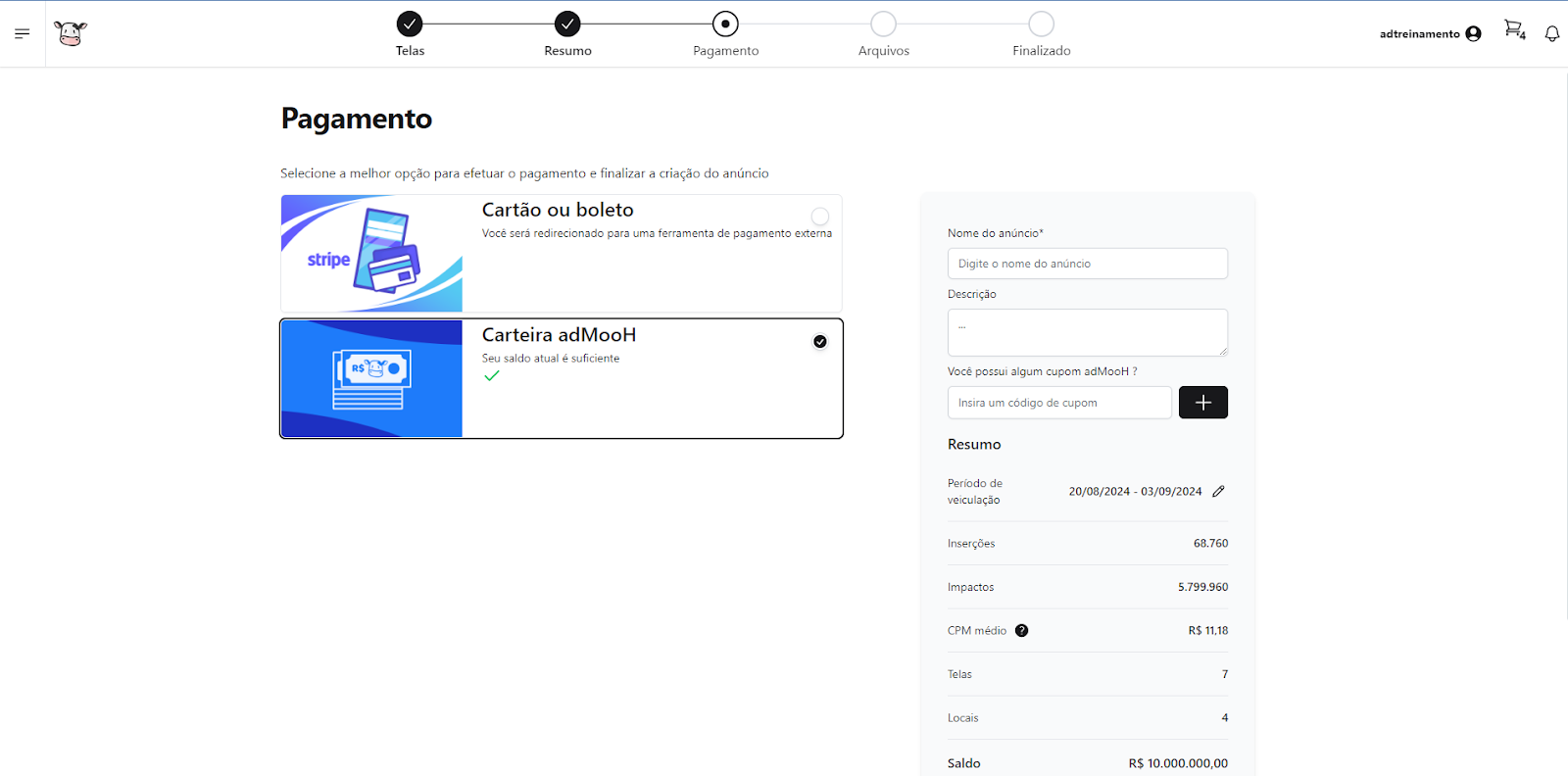The width and height of the screenshot is (1568, 776).
Task: Open the adtreinamento user account icon
Action: [x=1473, y=33]
